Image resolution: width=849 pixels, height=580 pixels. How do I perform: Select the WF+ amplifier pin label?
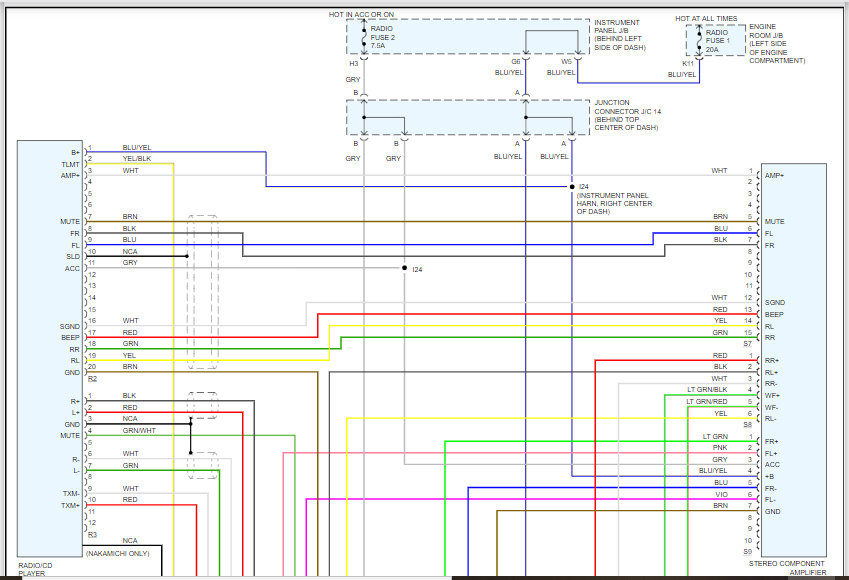[x=772, y=396]
